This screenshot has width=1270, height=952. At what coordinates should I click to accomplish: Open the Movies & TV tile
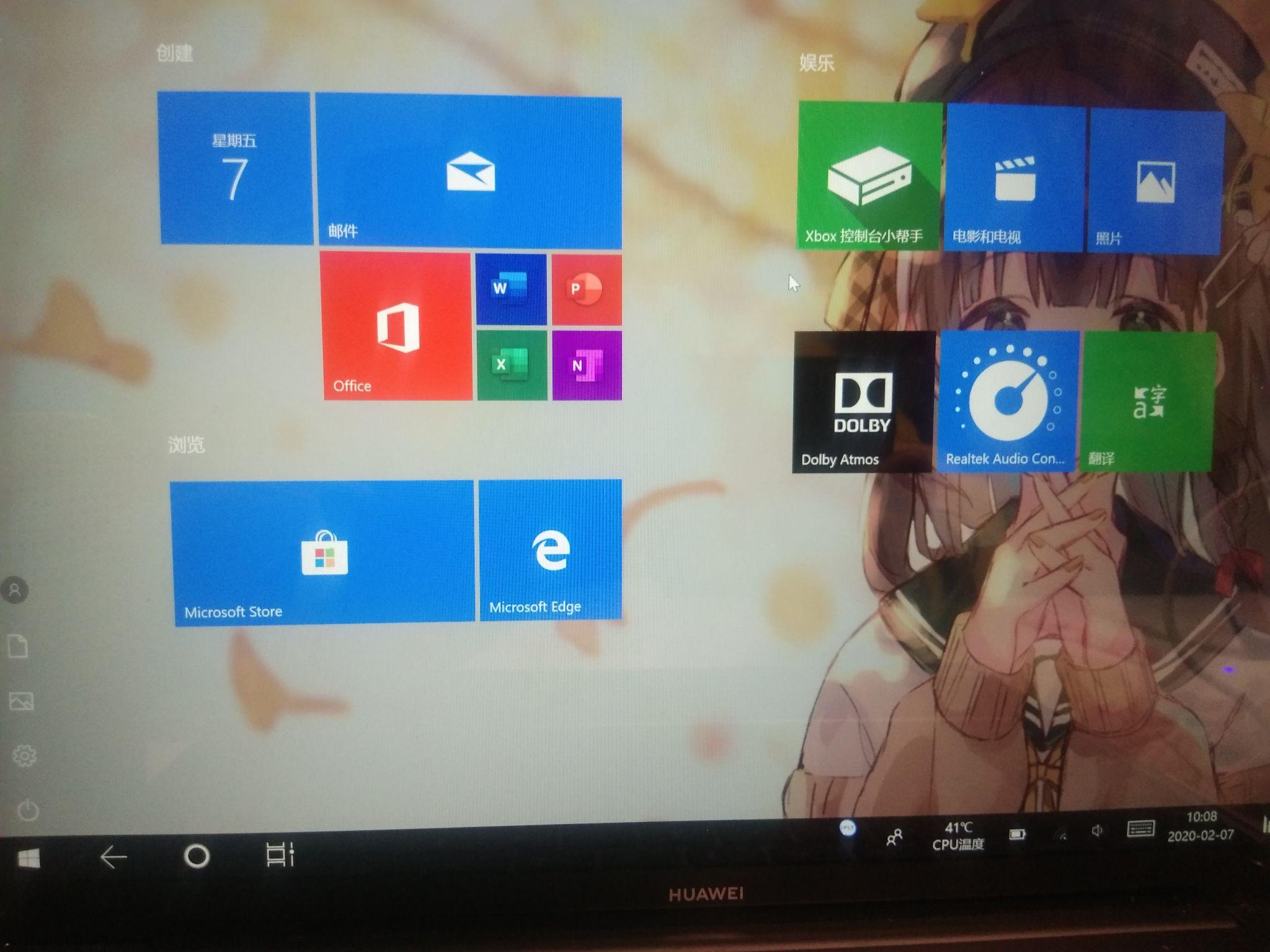click(1015, 178)
